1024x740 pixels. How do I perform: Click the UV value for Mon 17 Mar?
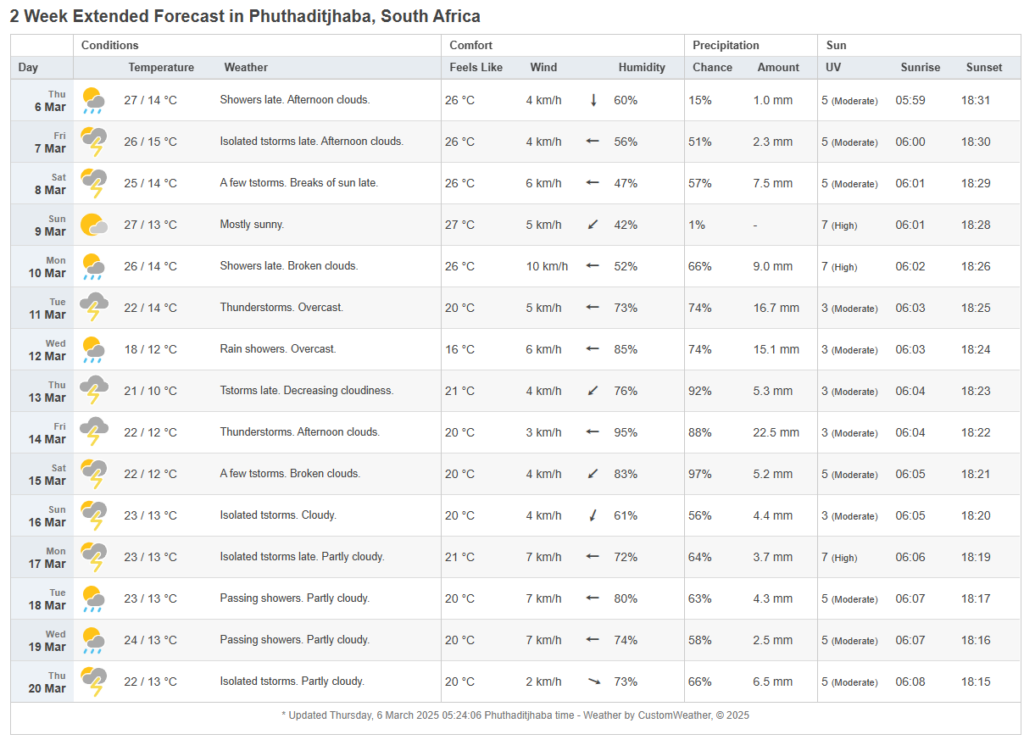point(849,557)
